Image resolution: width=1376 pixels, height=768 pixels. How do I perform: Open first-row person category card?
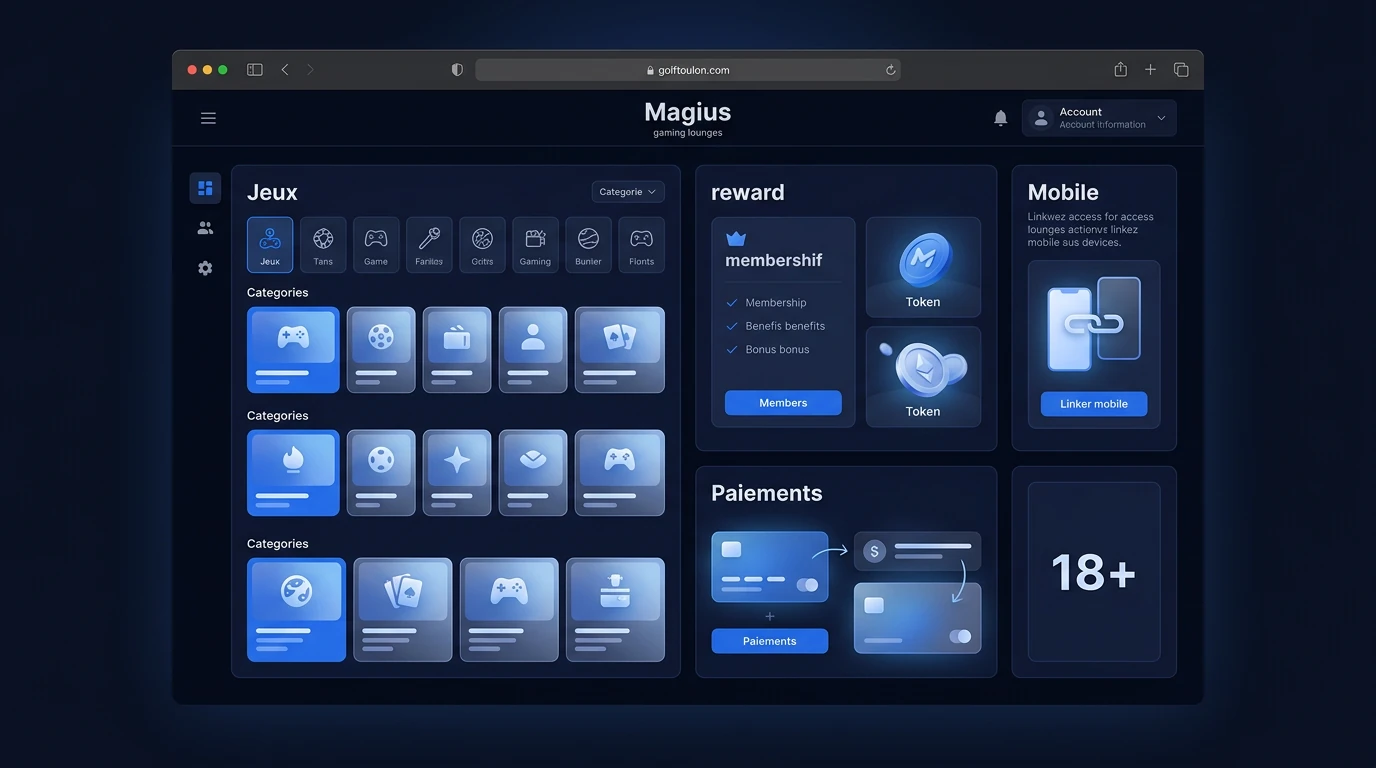pyautogui.click(x=533, y=350)
